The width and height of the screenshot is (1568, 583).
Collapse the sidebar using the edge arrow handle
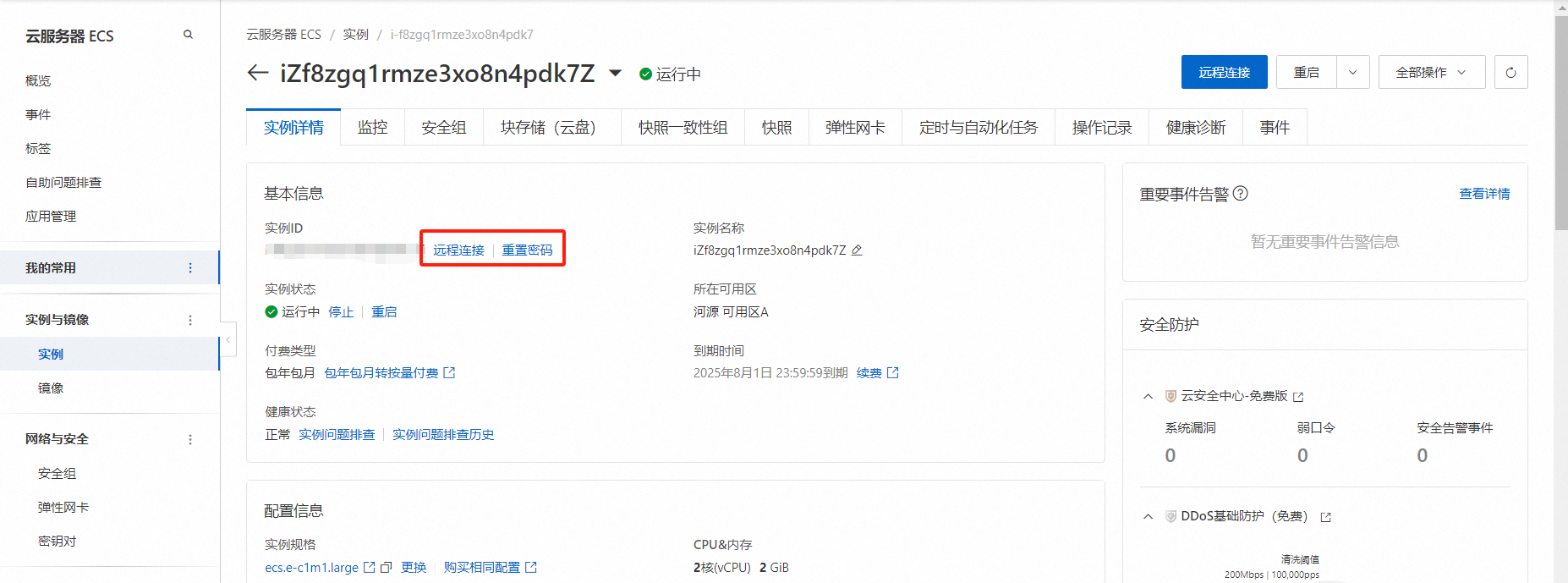click(x=228, y=339)
